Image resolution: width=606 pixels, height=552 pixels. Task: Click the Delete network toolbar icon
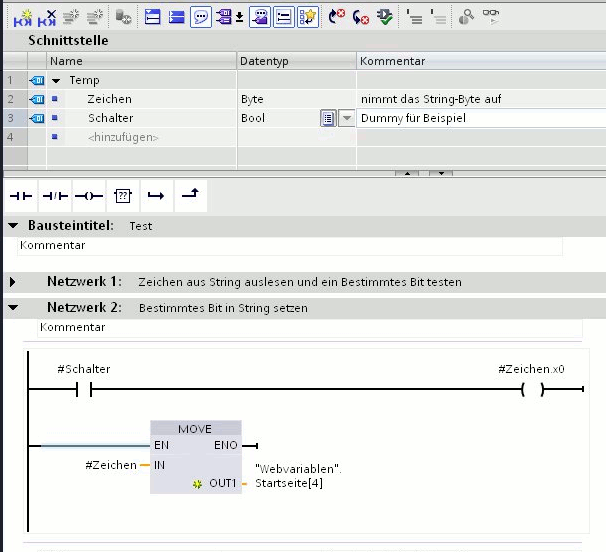point(47,18)
